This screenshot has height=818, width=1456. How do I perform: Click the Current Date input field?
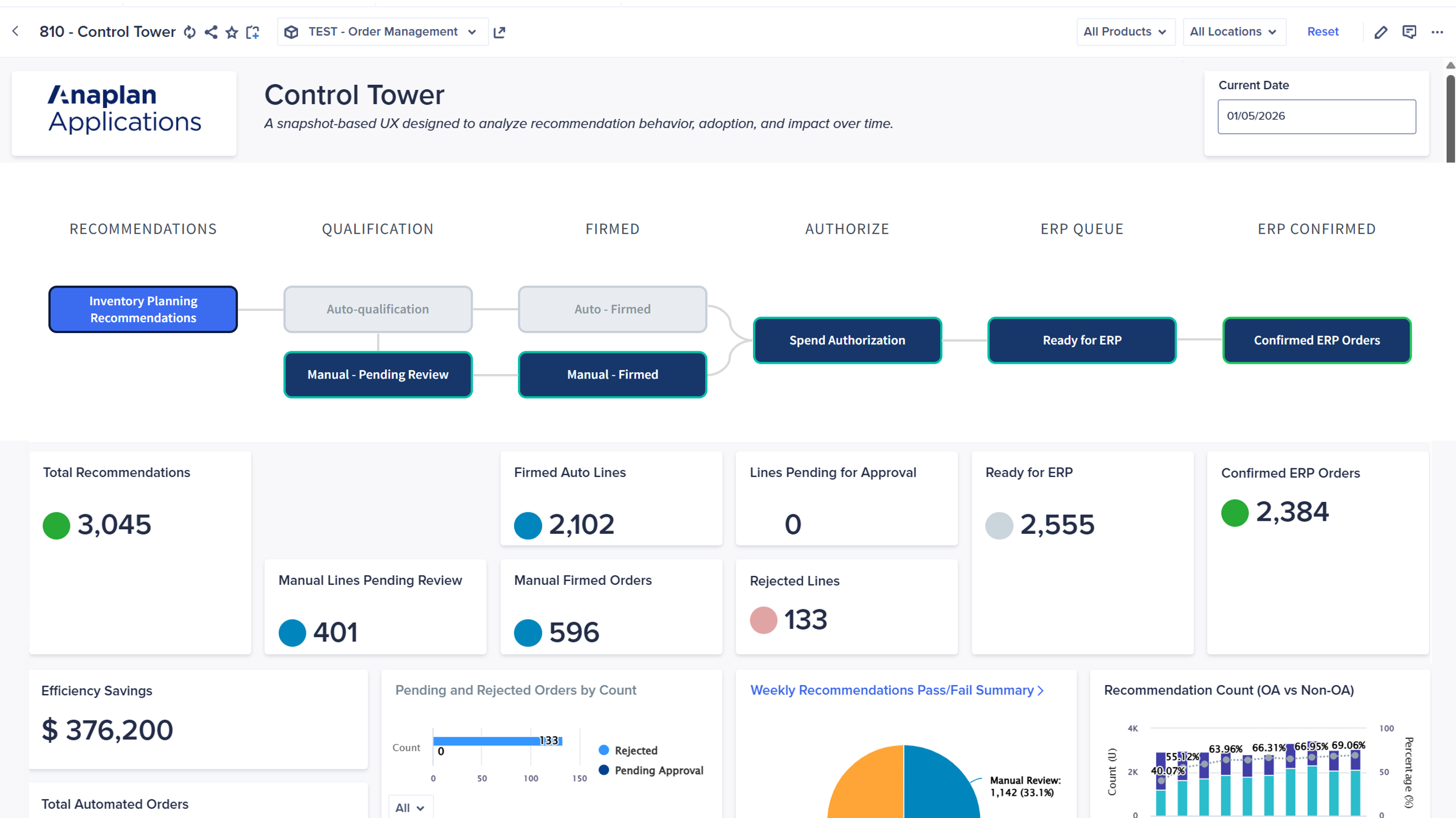coord(1316,117)
